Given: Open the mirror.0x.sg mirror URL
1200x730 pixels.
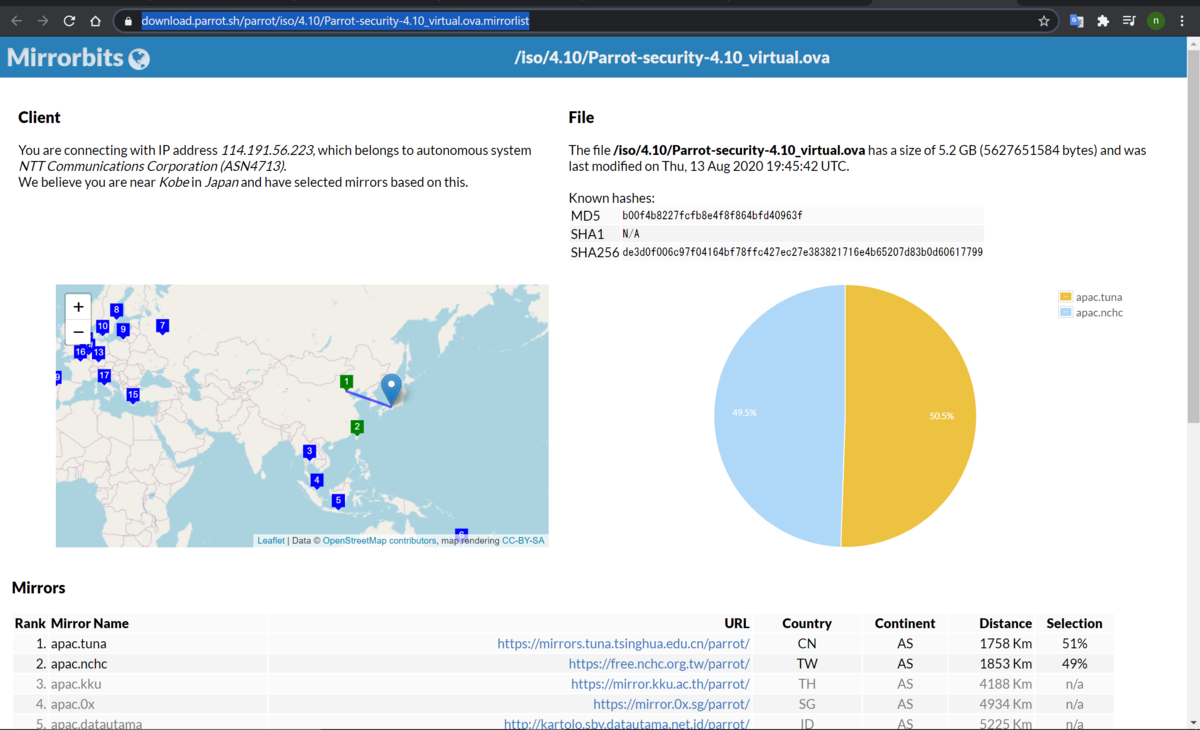Looking at the screenshot, I should pos(671,704).
